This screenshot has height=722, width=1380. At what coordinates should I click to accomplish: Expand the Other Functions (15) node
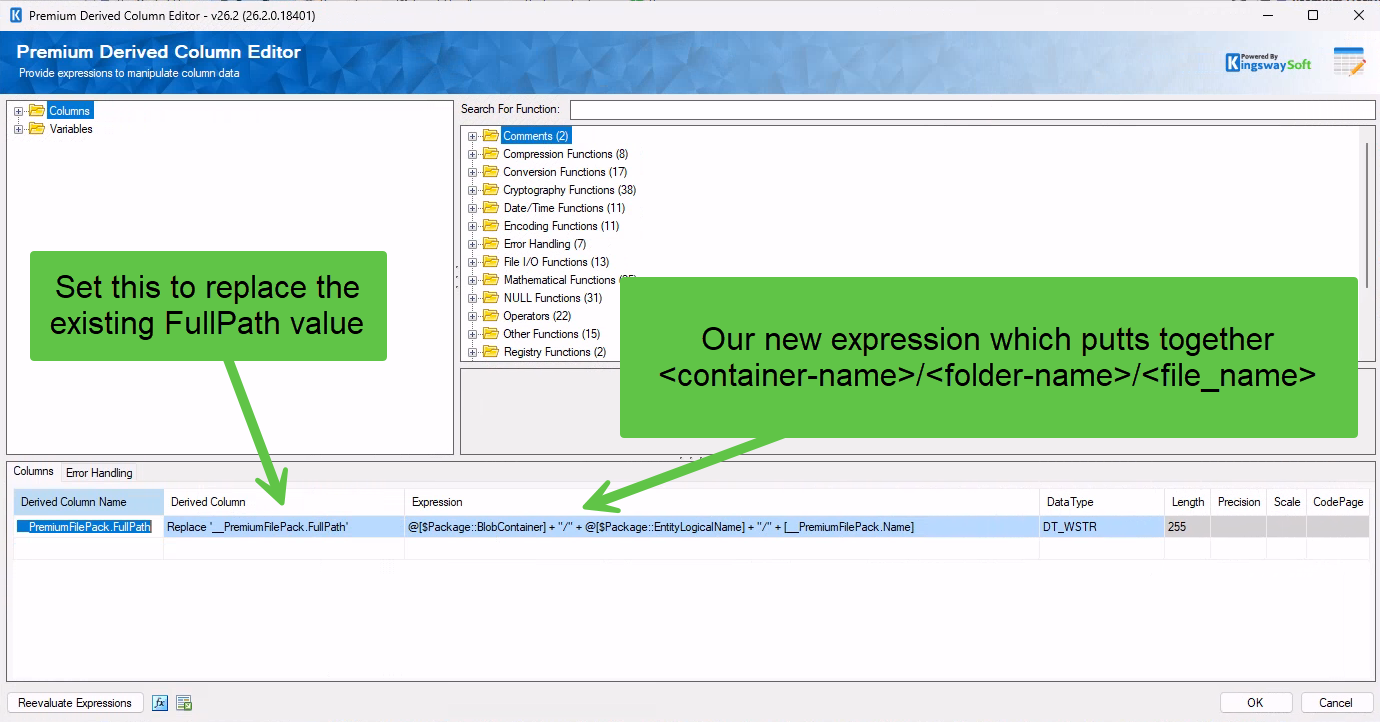click(x=473, y=334)
